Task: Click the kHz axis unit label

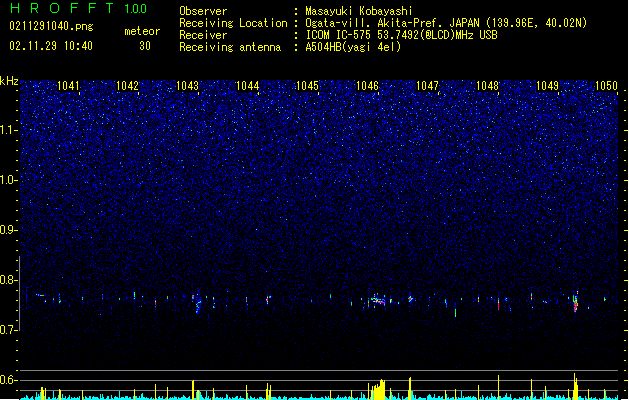Action: pyautogui.click(x=9, y=81)
